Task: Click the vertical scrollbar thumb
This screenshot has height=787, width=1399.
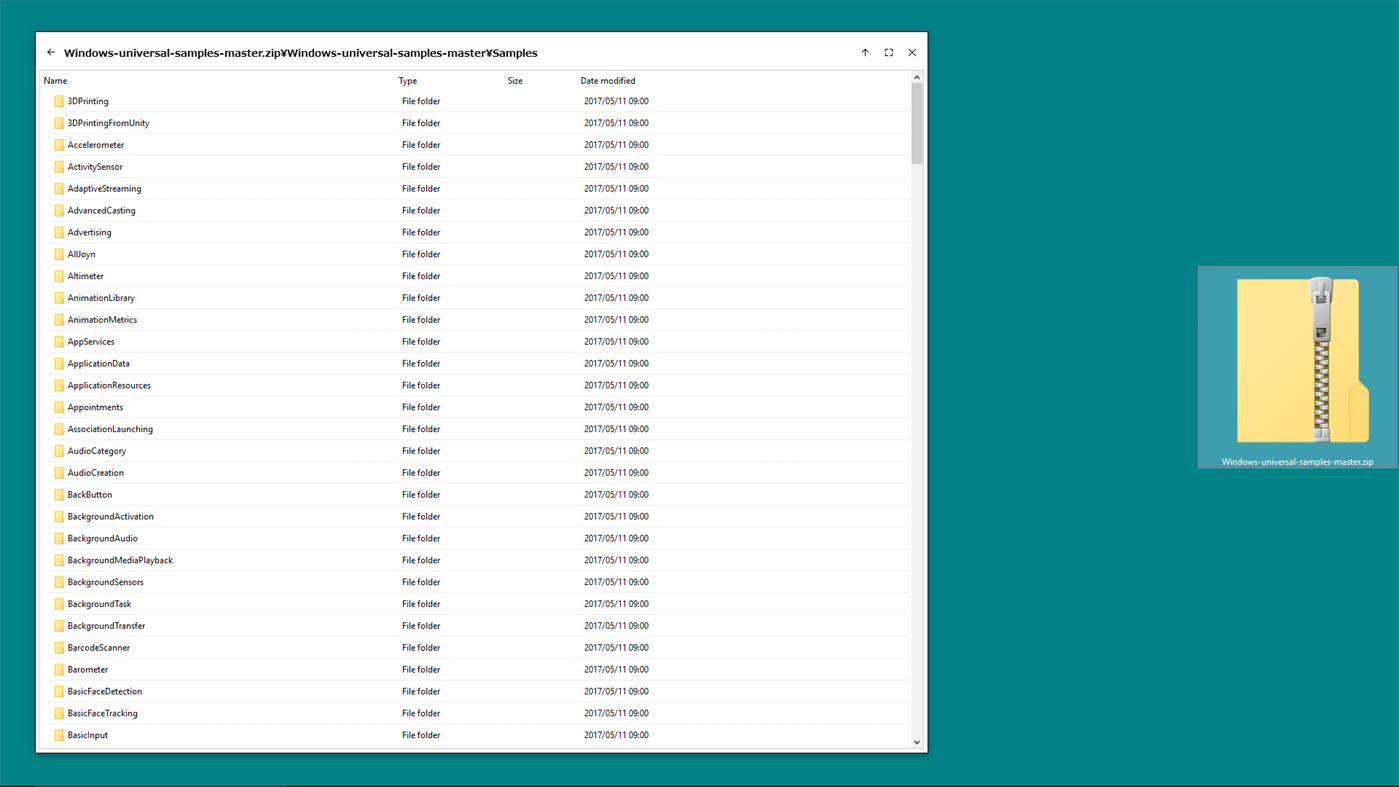Action: pos(917,124)
